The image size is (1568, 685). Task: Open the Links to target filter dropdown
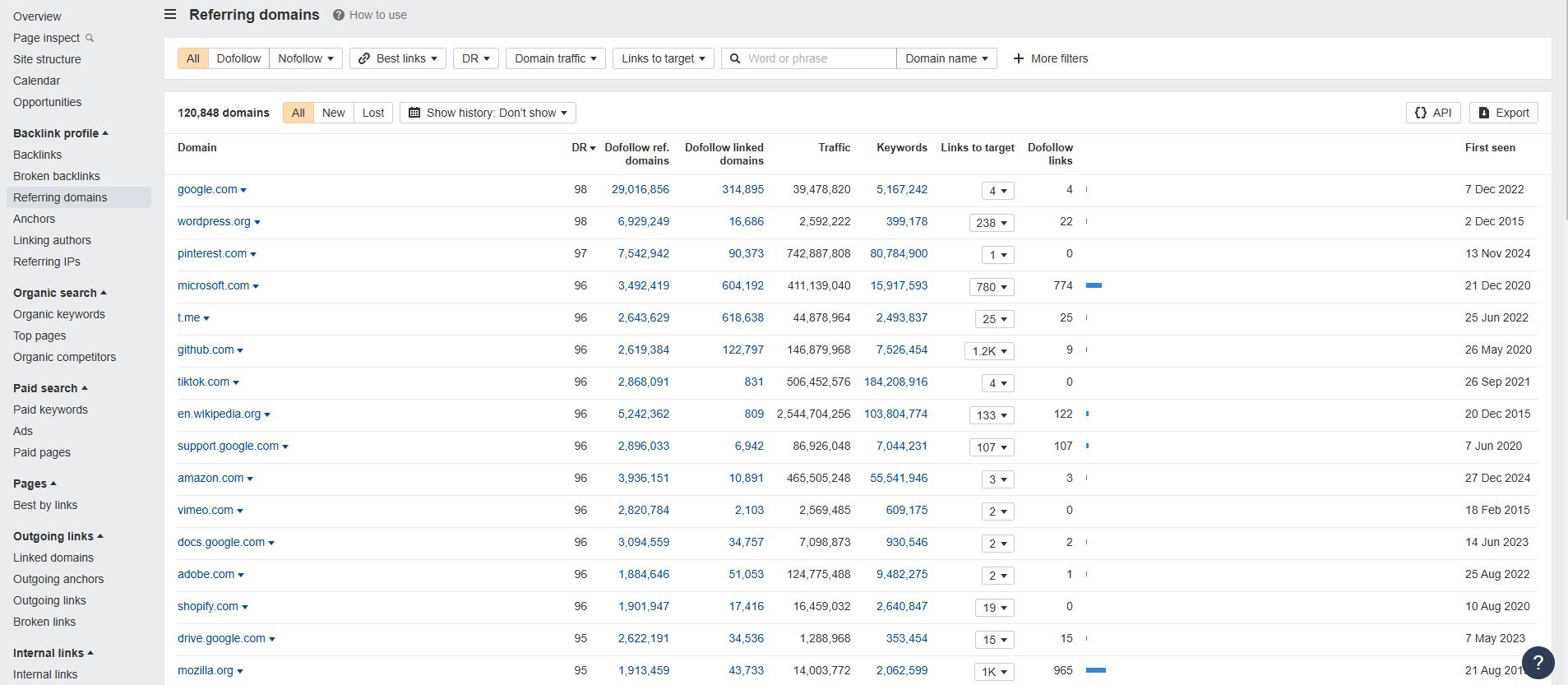click(664, 58)
